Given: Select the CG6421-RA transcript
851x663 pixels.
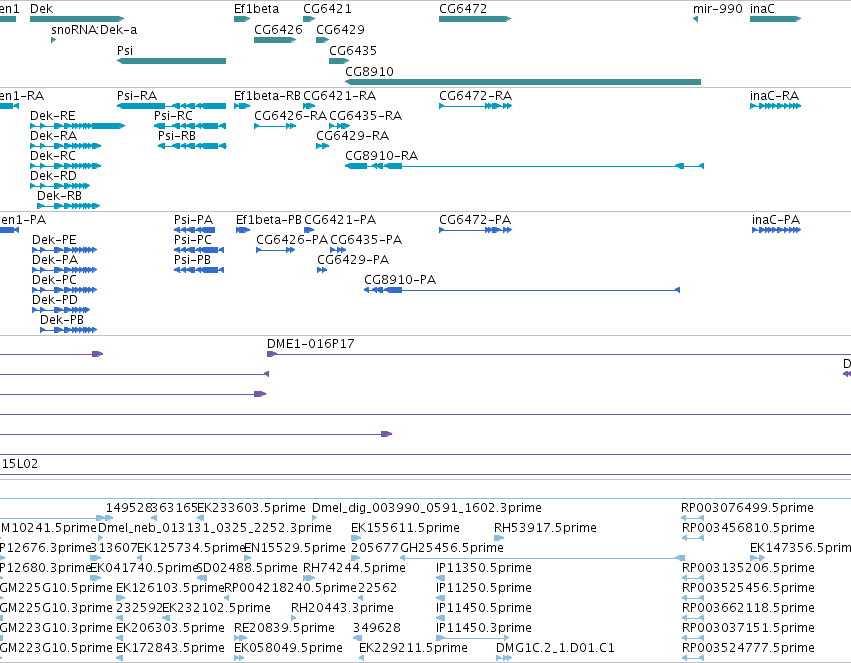Looking at the screenshot, I should (309, 106).
